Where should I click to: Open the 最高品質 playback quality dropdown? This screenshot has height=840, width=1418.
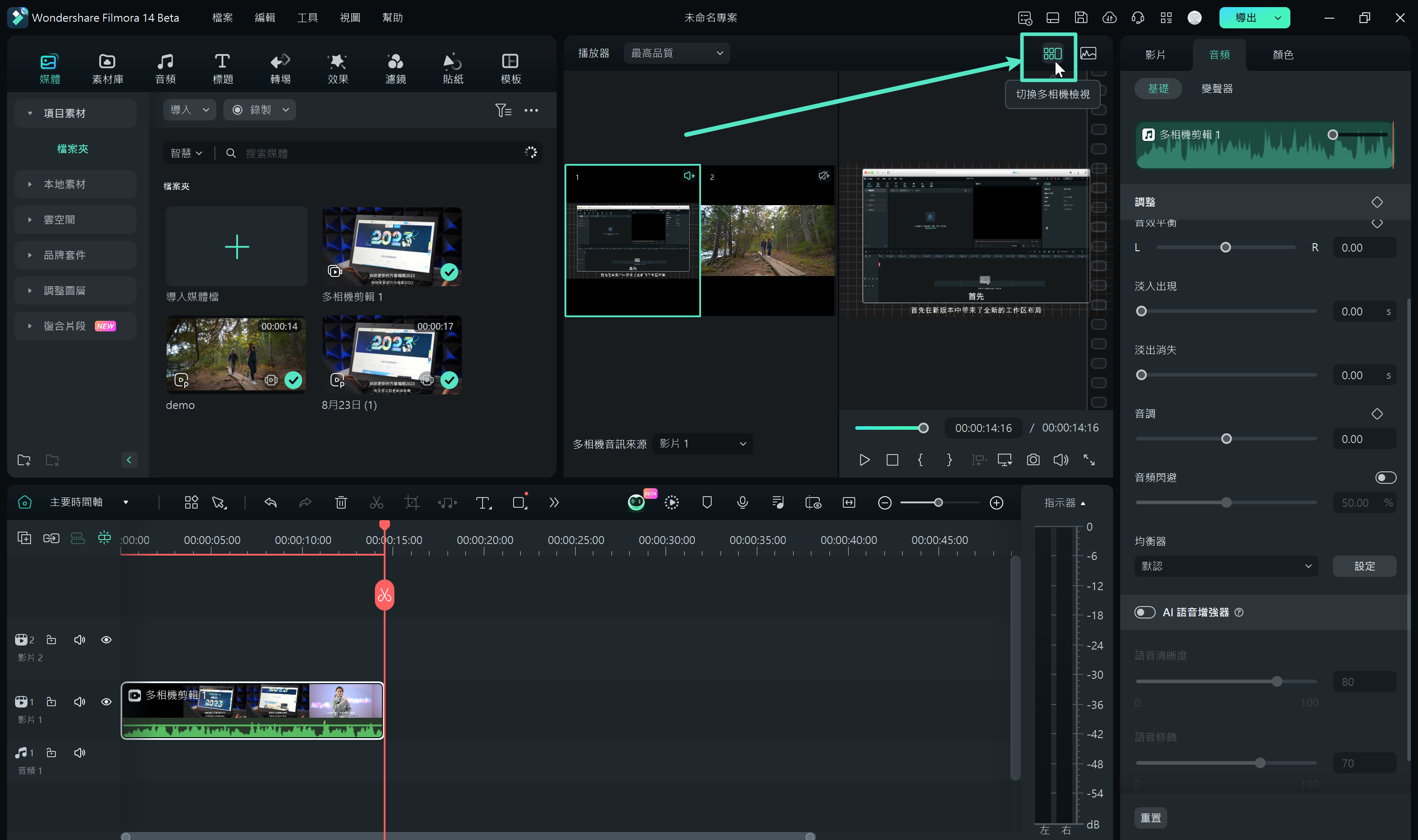677,53
